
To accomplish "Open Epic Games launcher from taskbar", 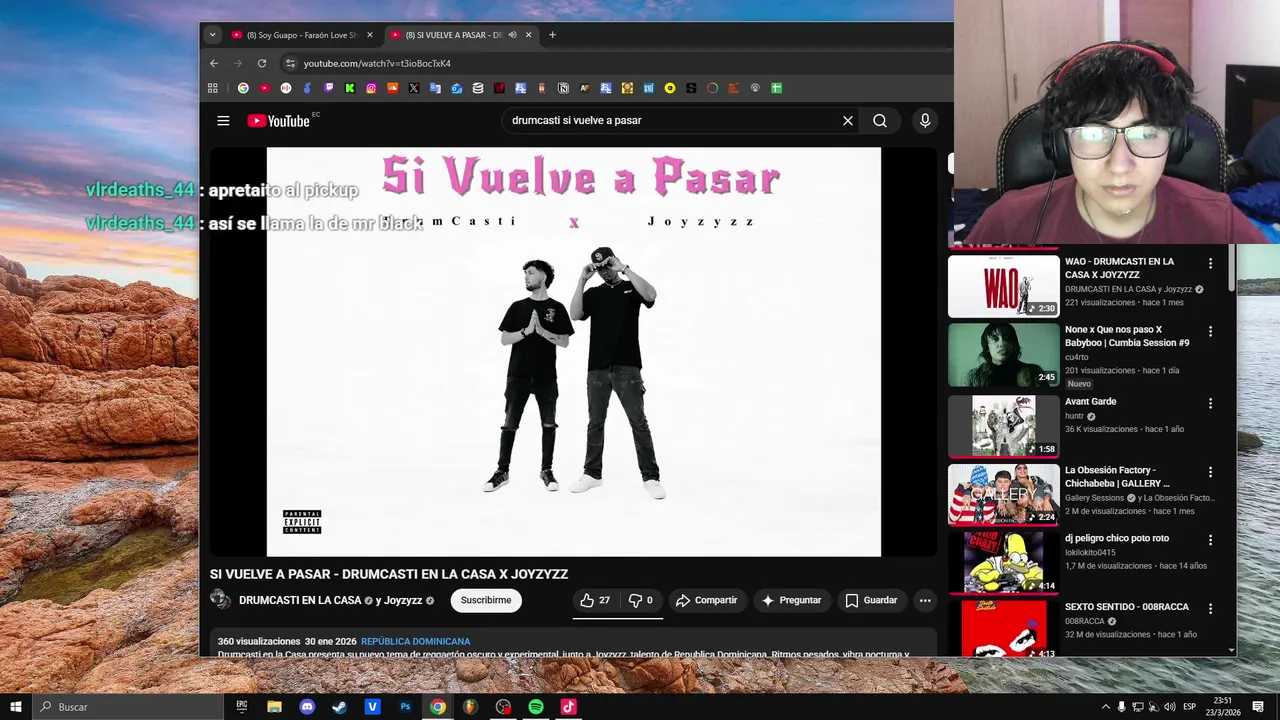I will (241, 707).
